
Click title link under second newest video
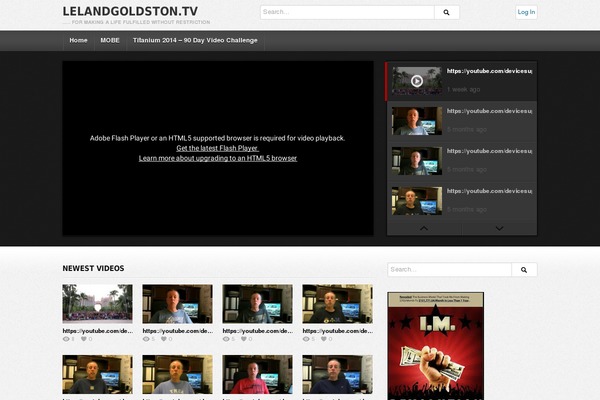click(x=178, y=331)
